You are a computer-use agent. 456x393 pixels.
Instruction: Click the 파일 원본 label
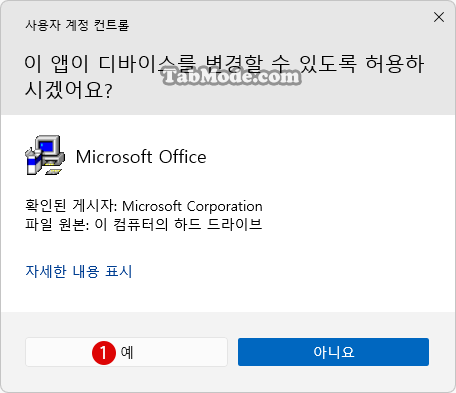(x=57, y=224)
